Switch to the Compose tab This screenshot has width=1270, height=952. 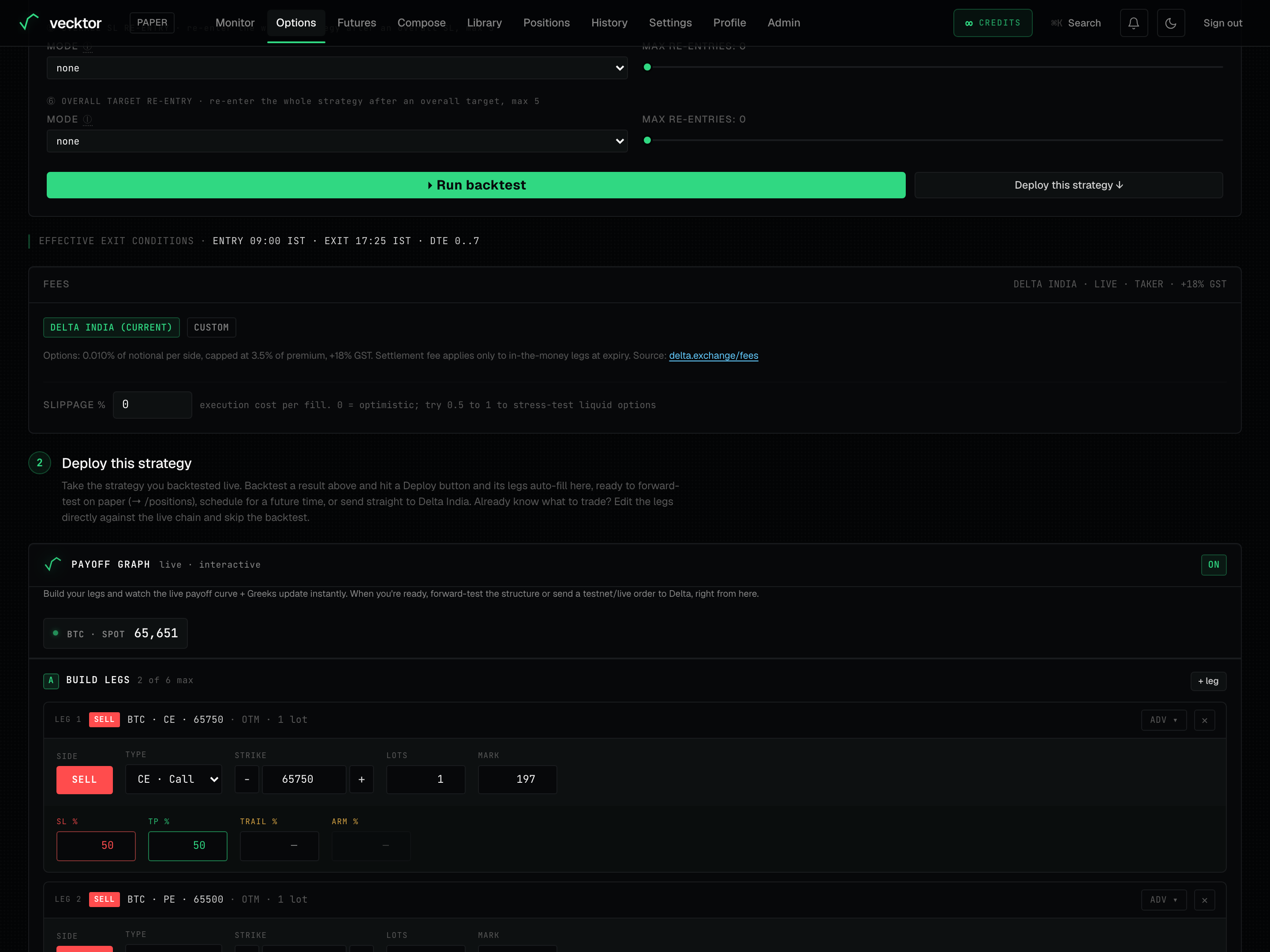(x=422, y=23)
